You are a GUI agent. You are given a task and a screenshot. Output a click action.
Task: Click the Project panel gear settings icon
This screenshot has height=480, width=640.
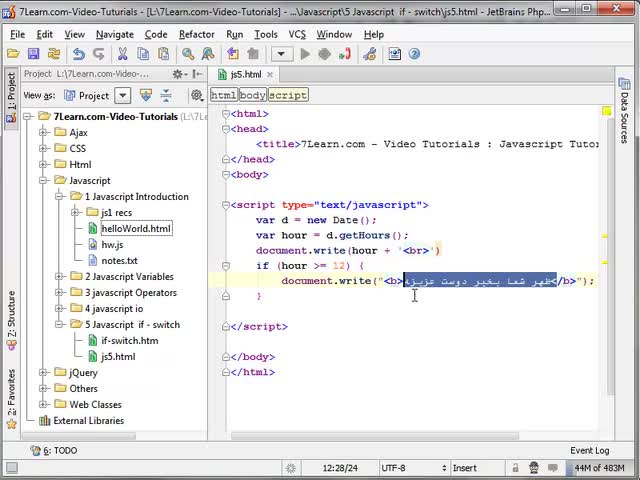point(179,74)
